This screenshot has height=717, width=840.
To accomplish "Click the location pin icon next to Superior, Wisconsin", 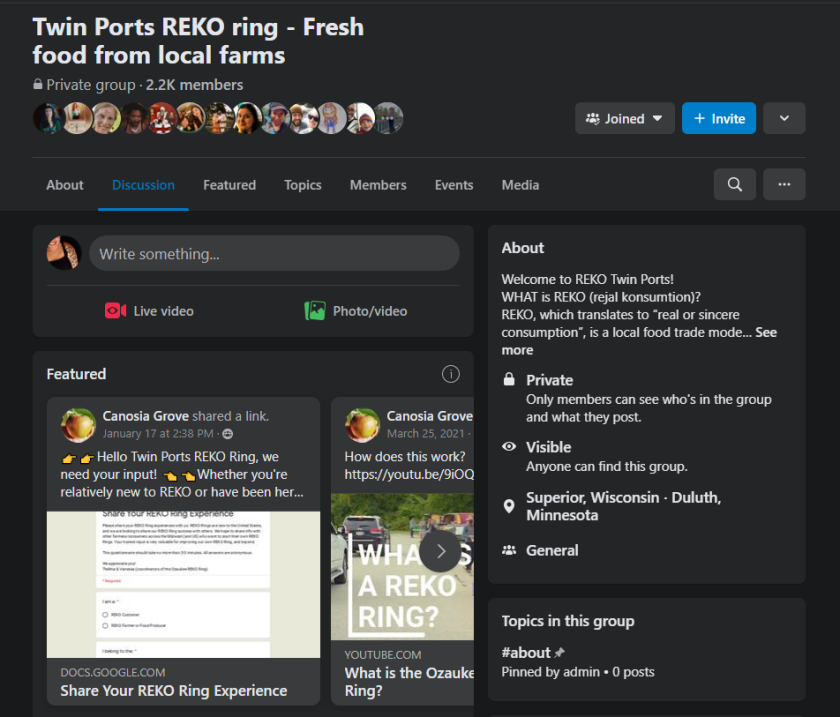I will 509,506.
